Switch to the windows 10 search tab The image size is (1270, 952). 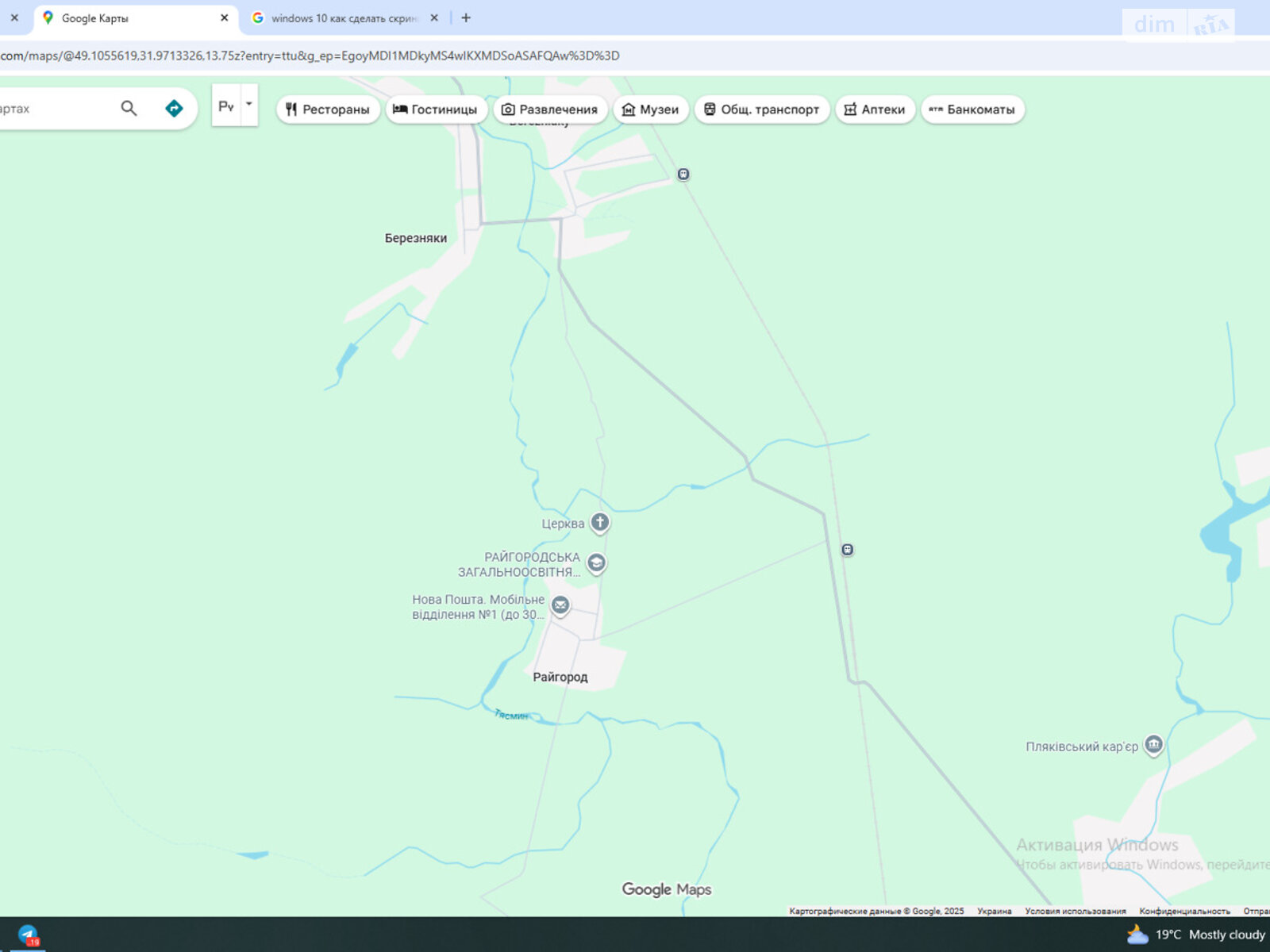(343, 18)
